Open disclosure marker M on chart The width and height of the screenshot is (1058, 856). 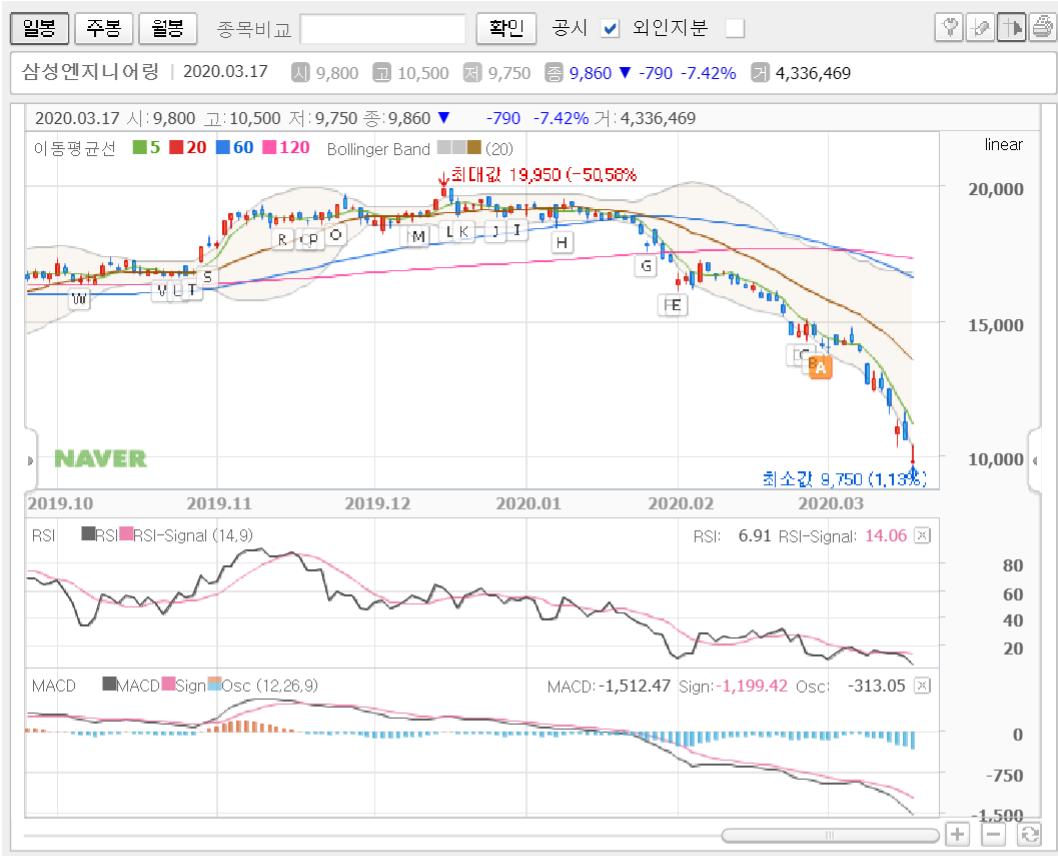tap(418, 236)
